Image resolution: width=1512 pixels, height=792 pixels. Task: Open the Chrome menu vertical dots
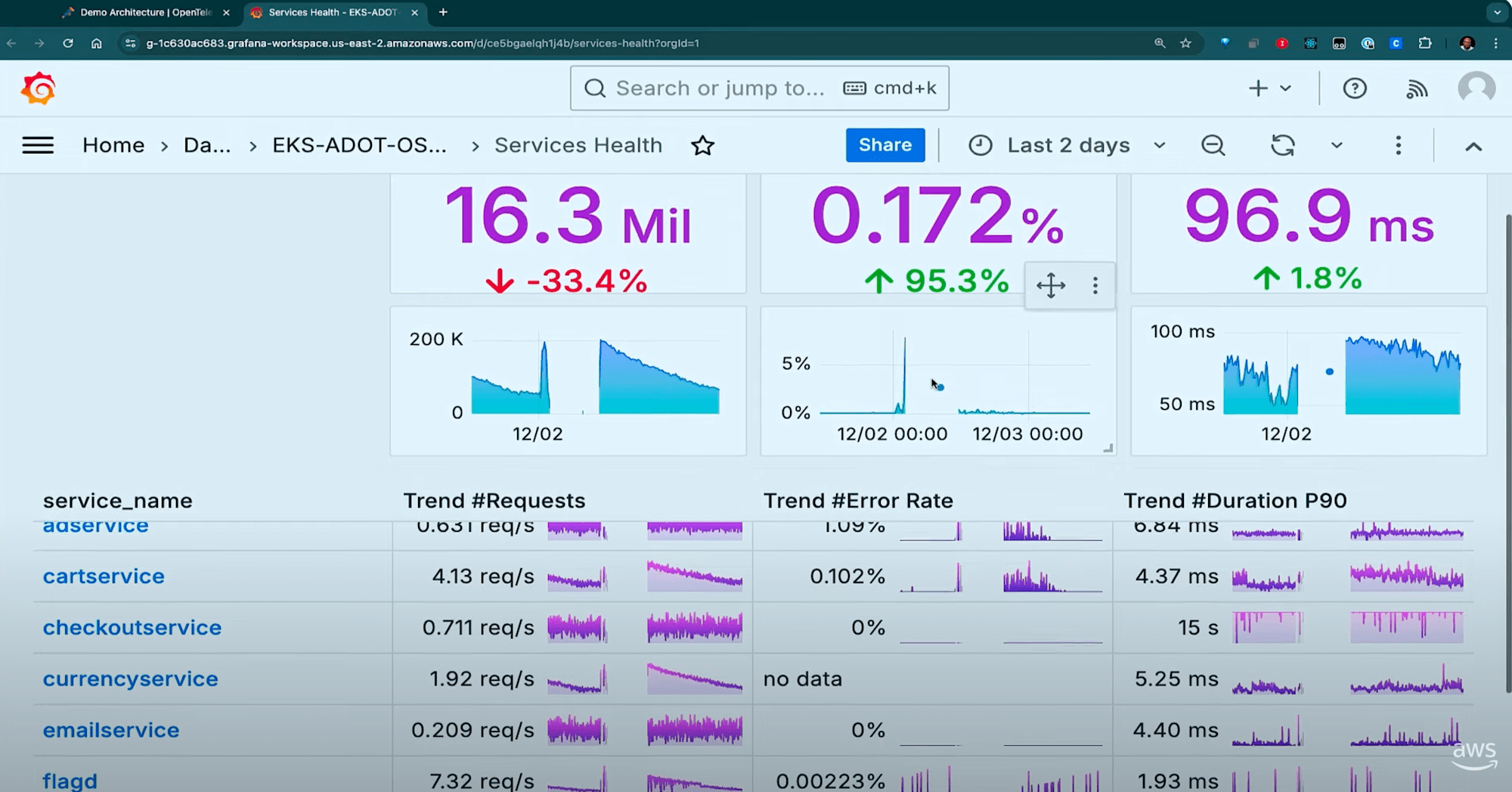click(1495, 43)
